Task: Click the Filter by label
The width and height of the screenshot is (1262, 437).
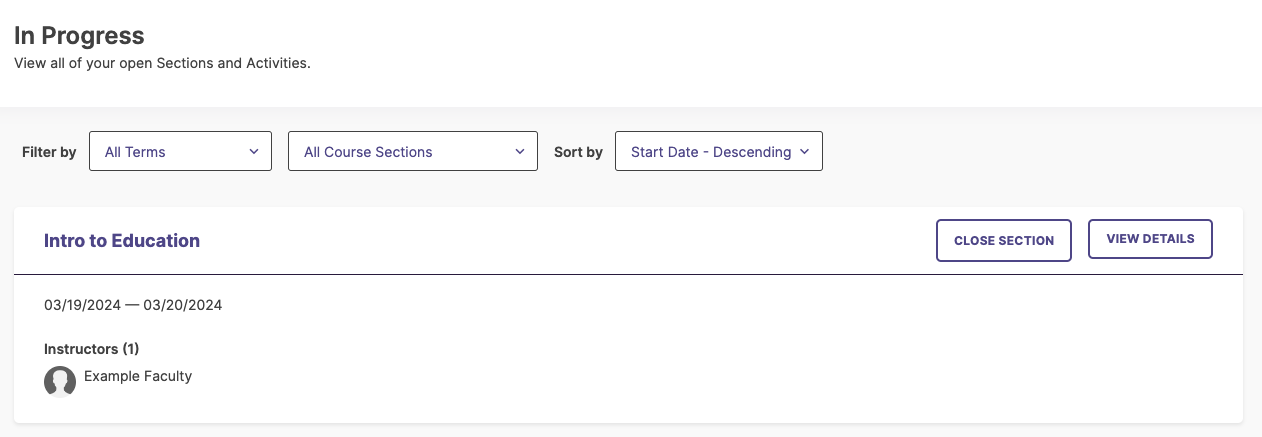Action: pyautogui.click(x=49, y=152)
